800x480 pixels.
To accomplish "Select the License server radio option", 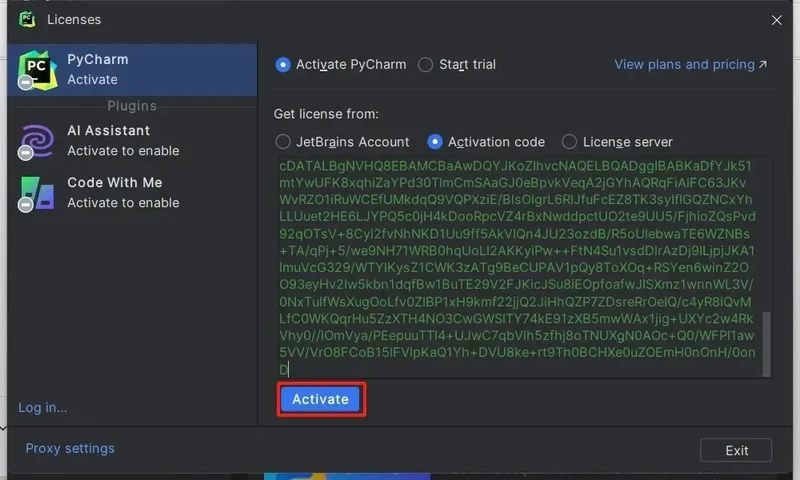I will point(569,142).
